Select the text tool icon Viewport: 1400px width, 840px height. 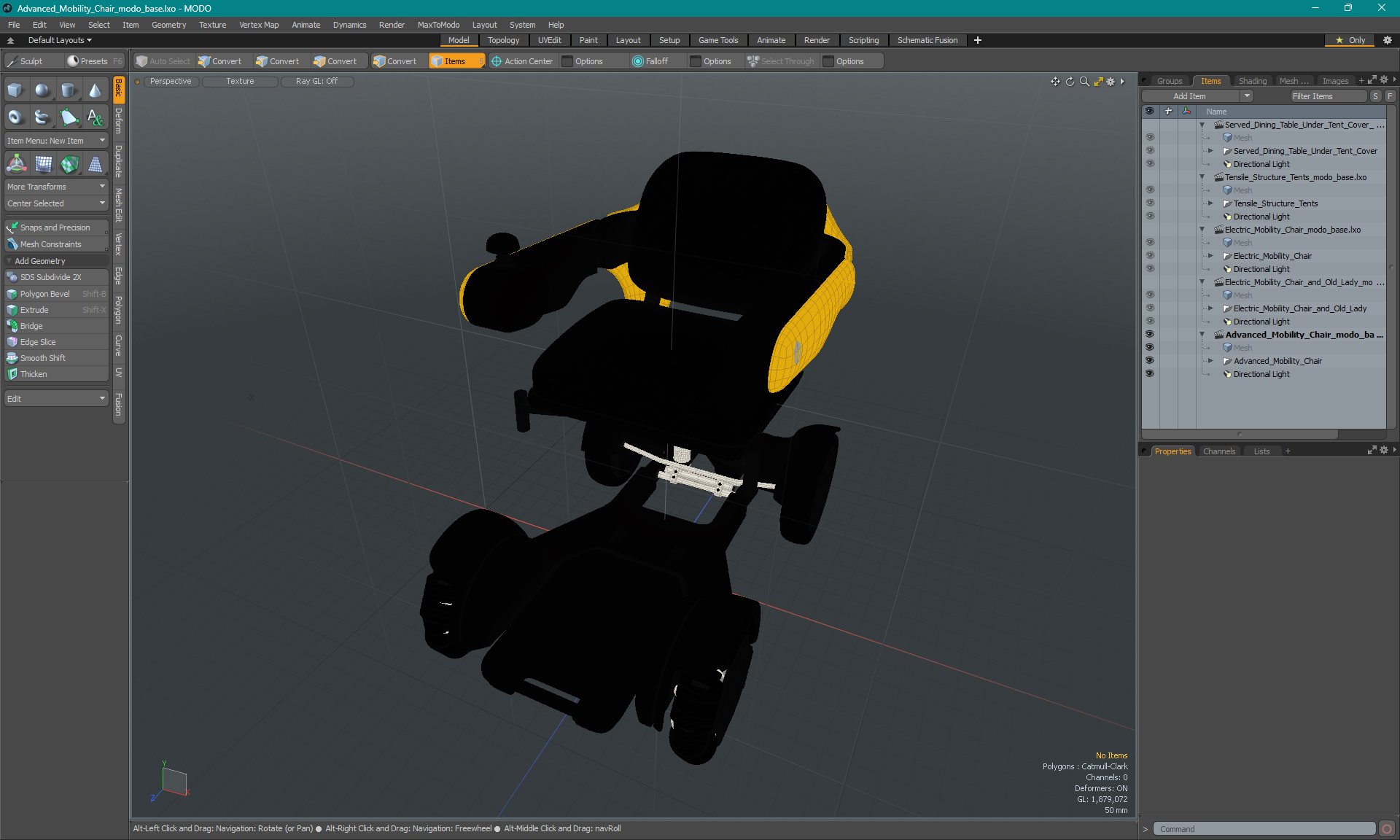[x=96, y=117]
